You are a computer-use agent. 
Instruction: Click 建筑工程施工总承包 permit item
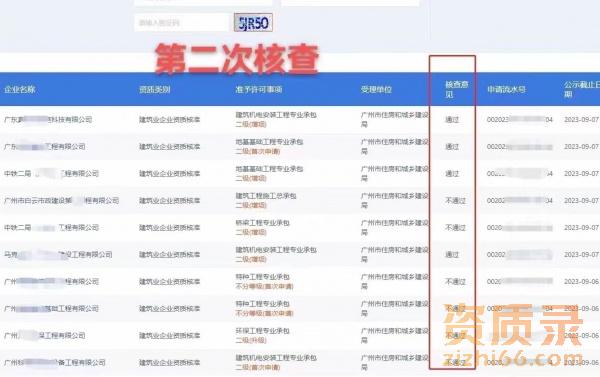click(266, 196)
